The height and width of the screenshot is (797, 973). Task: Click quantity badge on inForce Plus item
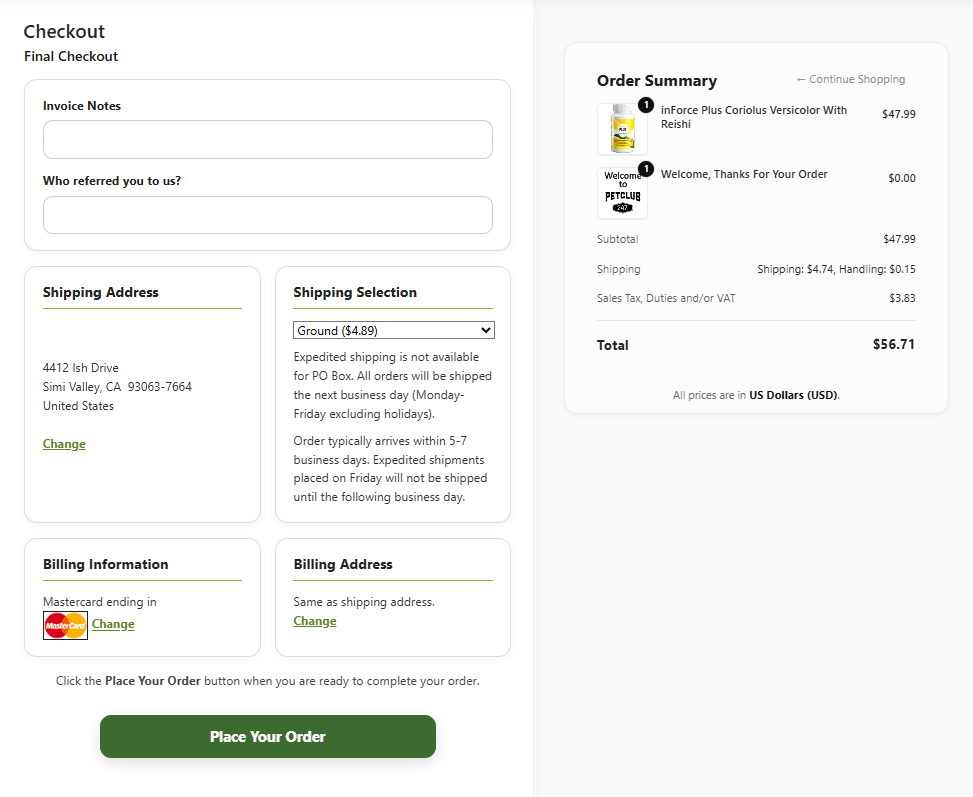pyautogui.click(x=646, y=105)
